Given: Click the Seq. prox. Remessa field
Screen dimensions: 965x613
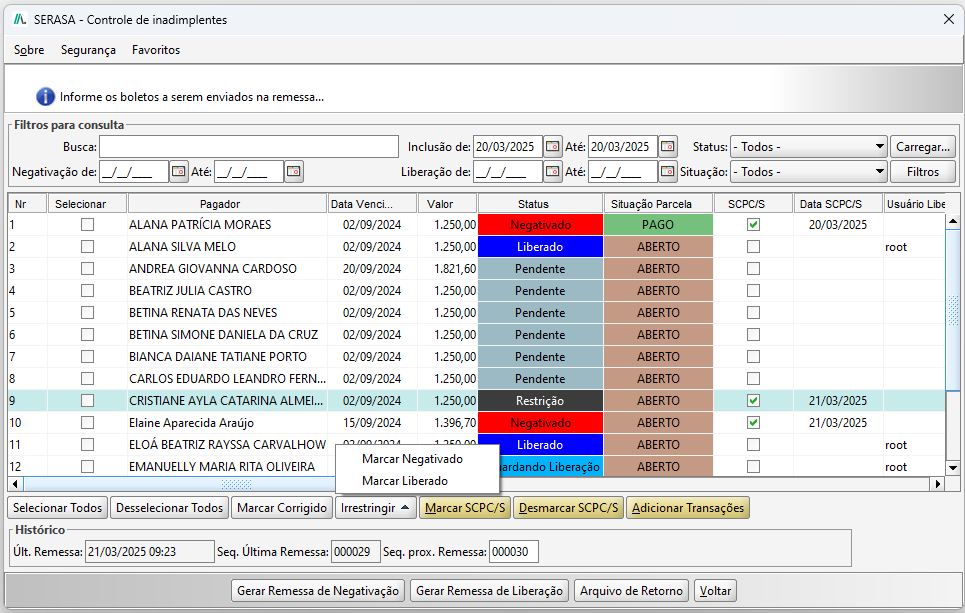Looking at the screenshot, I should coord(513,551).
